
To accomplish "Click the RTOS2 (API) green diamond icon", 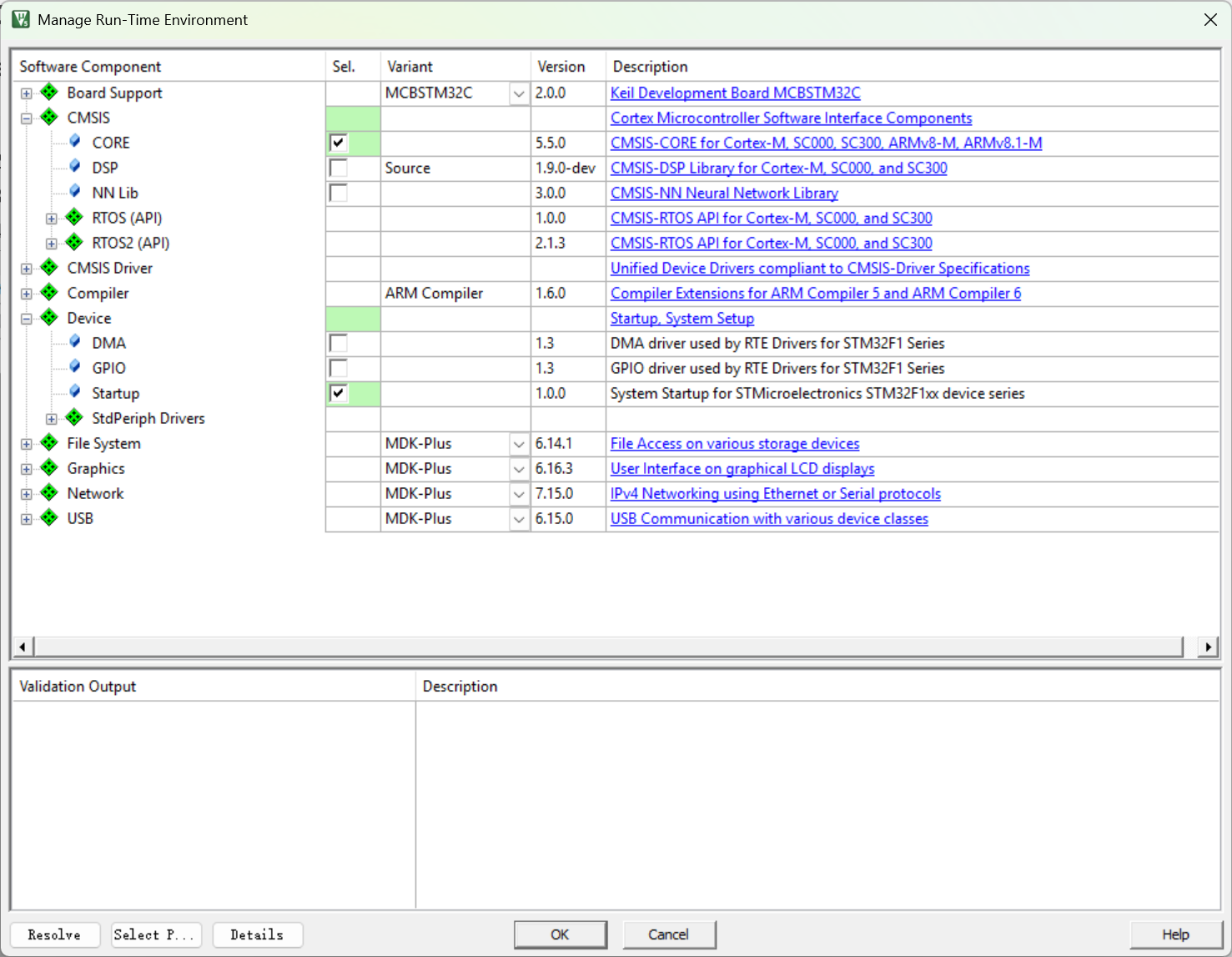I will 75,242.
